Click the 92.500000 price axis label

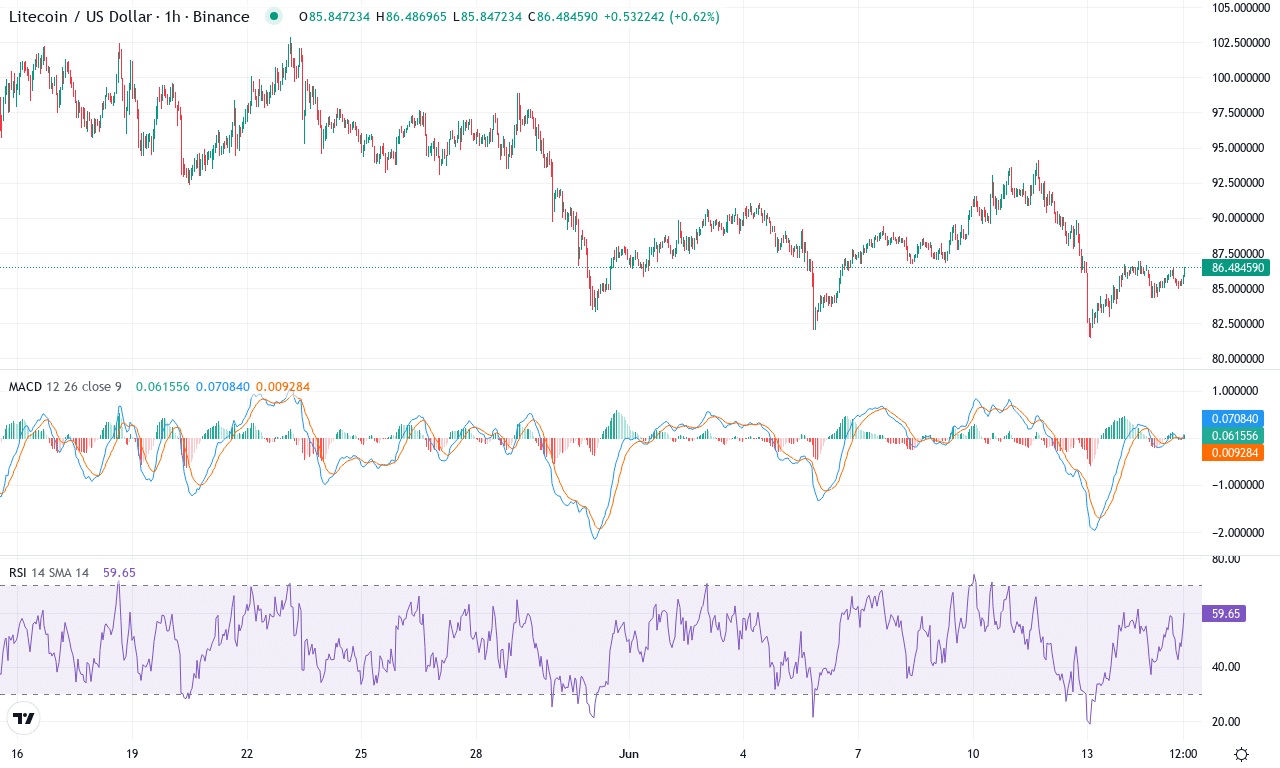tap(1240, 182)
